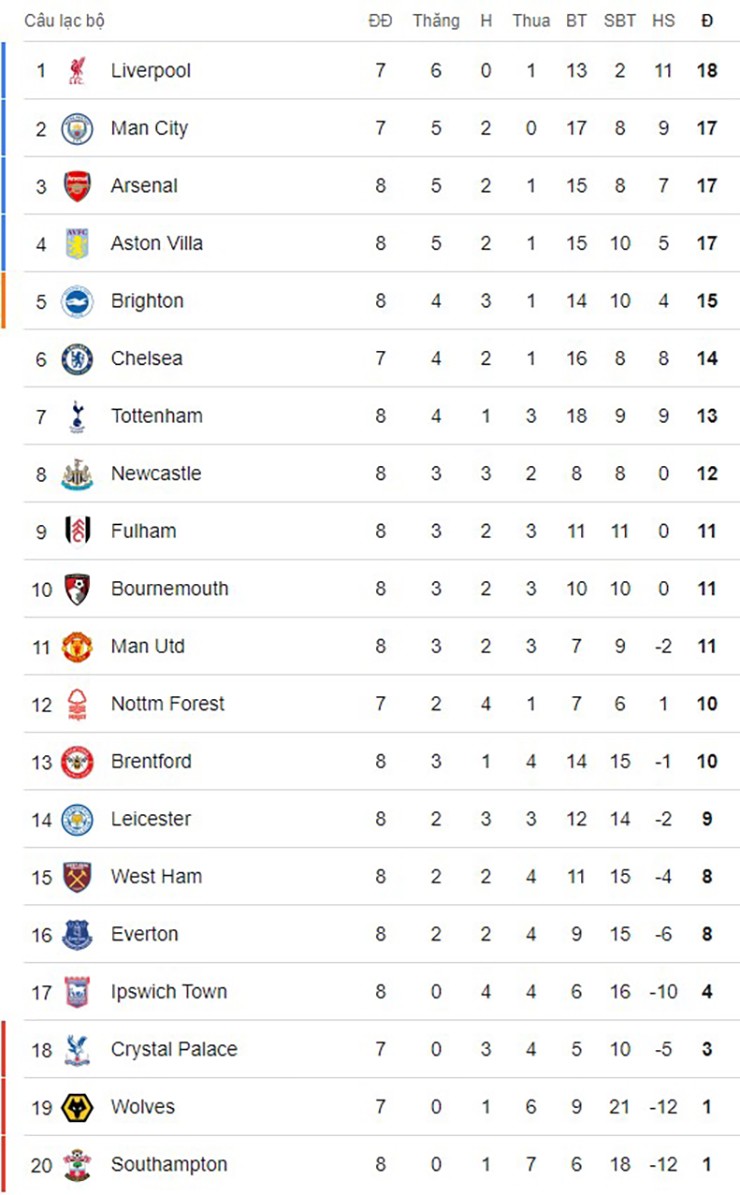Click the Tottenham cockerel crest
This screenshot has width=740, height=1195.
coord(77,416)
